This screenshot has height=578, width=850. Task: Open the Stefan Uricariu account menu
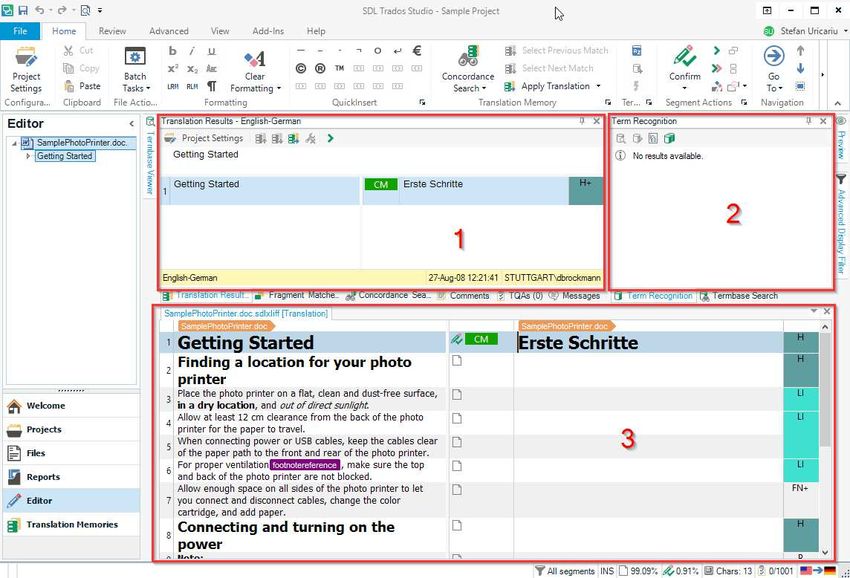[805, 31]
